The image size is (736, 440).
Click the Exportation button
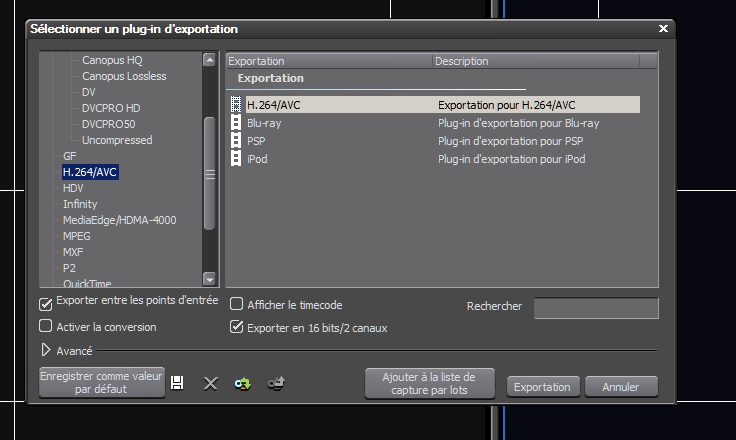click(x=543, y=387)
